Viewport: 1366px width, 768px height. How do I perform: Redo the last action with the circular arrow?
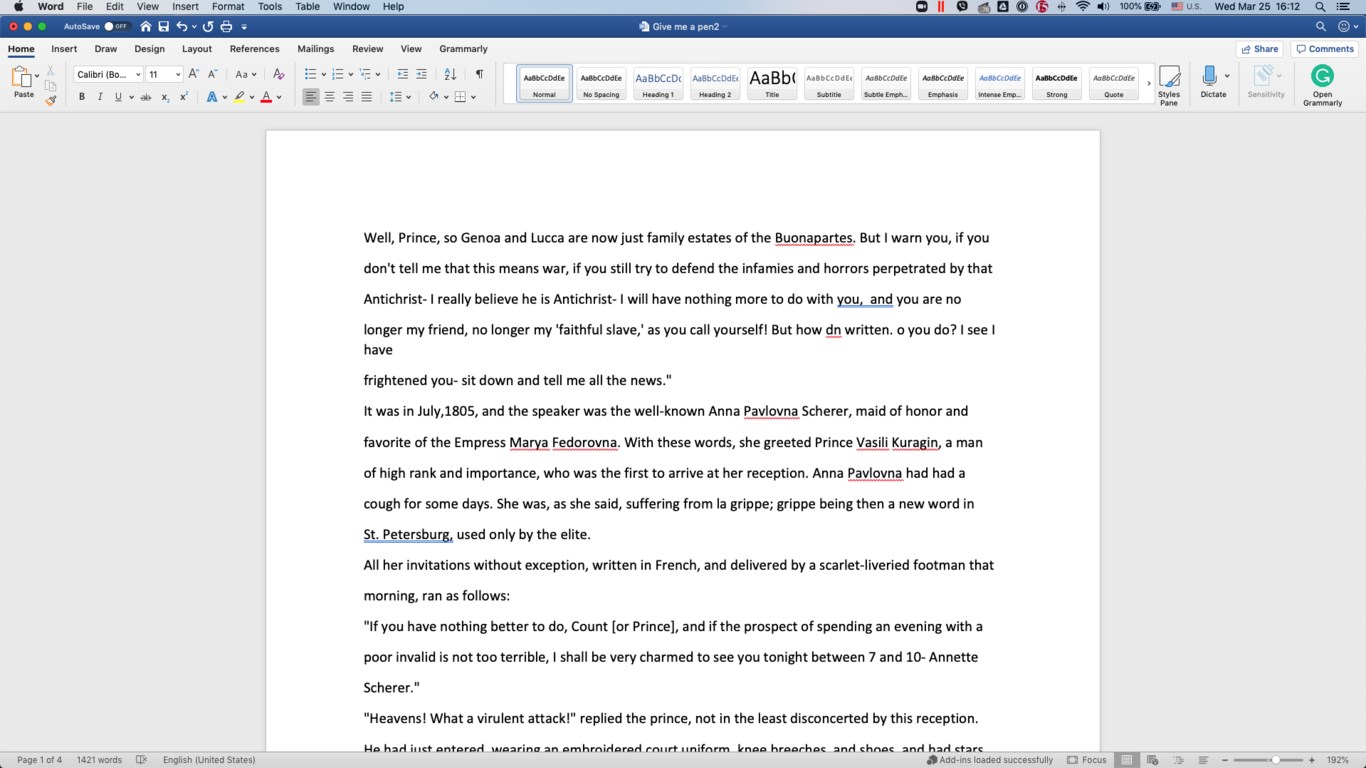click(x=207, y=26)
